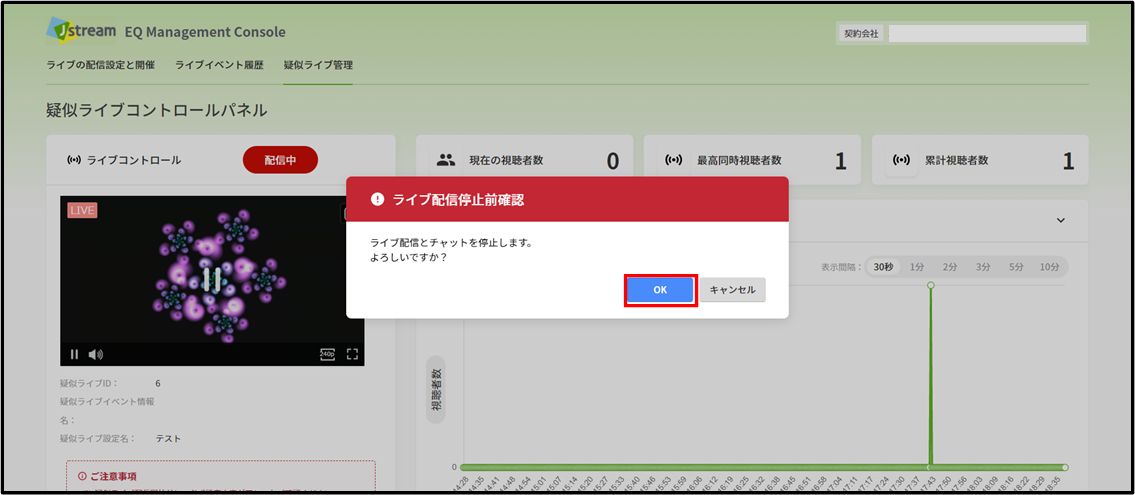1135x495 pixels.
Task: Click the ライブコントロール broadcast icon
Action: click(x=73, y=160)
